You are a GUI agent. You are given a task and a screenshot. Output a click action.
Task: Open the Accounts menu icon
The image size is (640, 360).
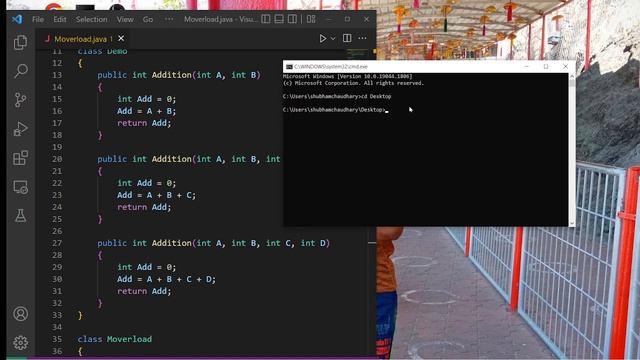point(20,313)
